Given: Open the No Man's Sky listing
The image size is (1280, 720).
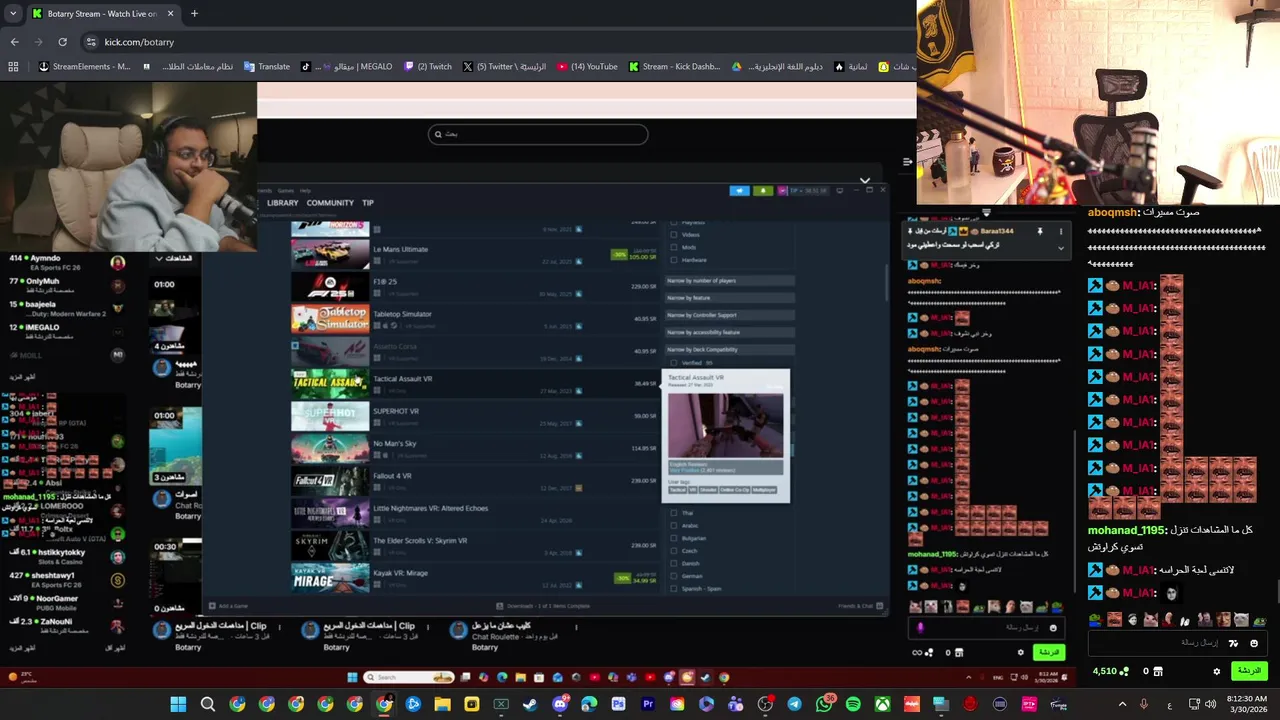Looking at the screenshot, I should click(x=475, y=447).
